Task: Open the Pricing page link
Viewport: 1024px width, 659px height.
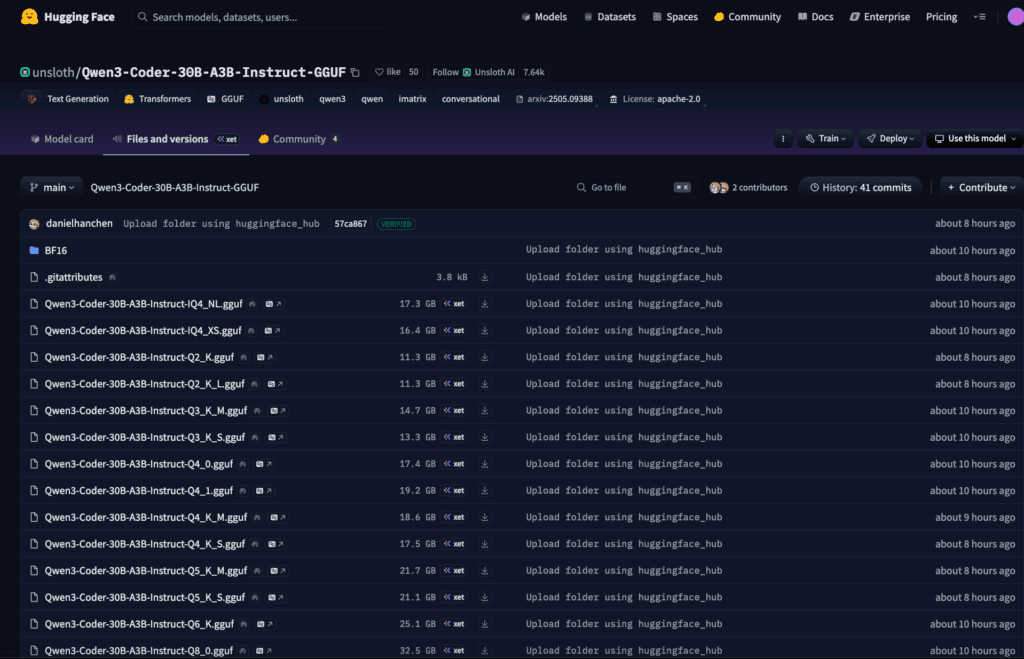Action: coord(941,17)
